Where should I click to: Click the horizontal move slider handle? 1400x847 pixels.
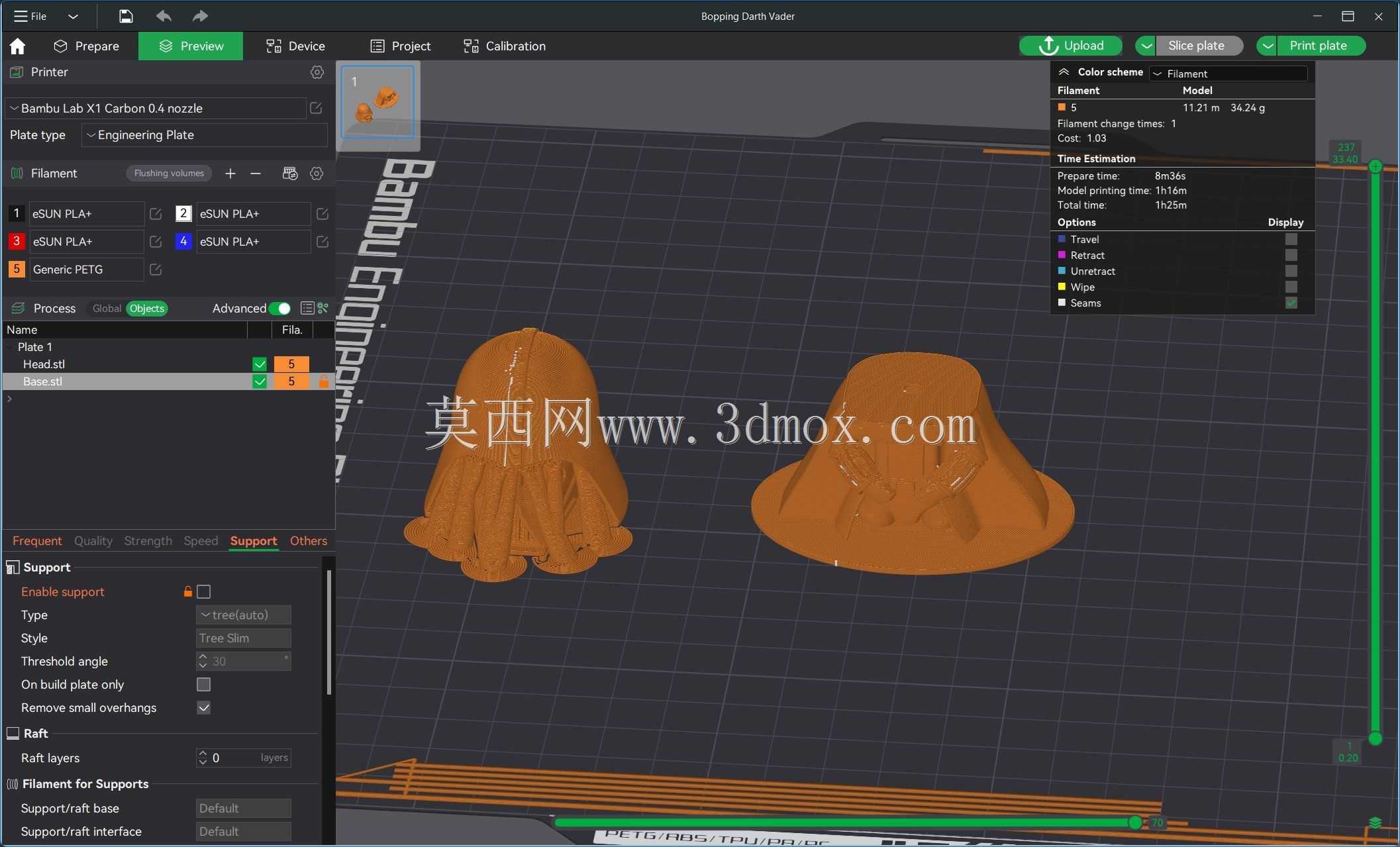point(1135,822)
